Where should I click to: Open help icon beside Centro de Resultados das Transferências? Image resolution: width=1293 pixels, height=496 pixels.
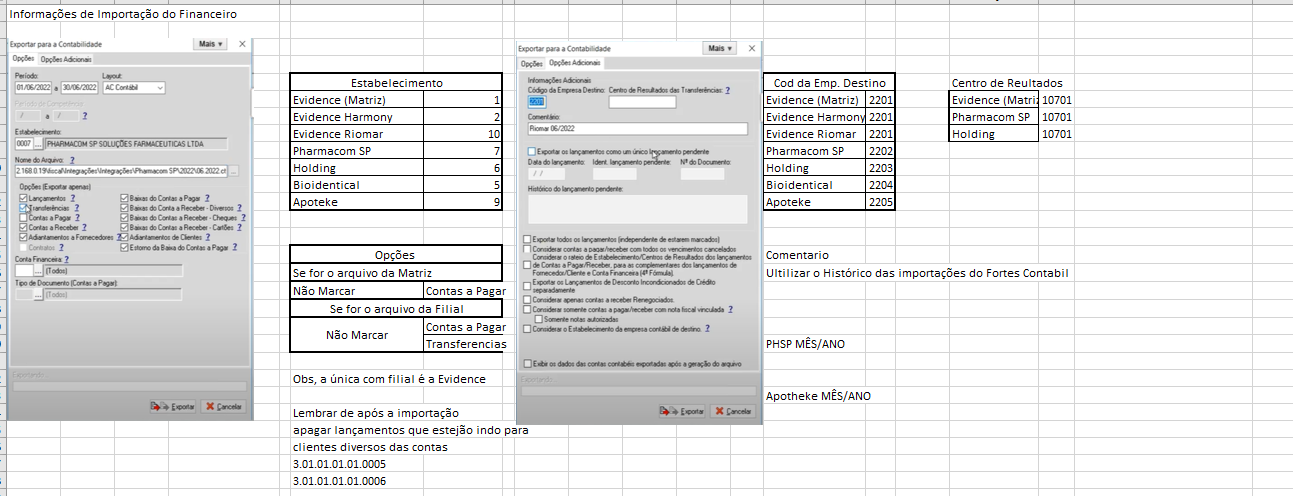click(x=727, y=90)
